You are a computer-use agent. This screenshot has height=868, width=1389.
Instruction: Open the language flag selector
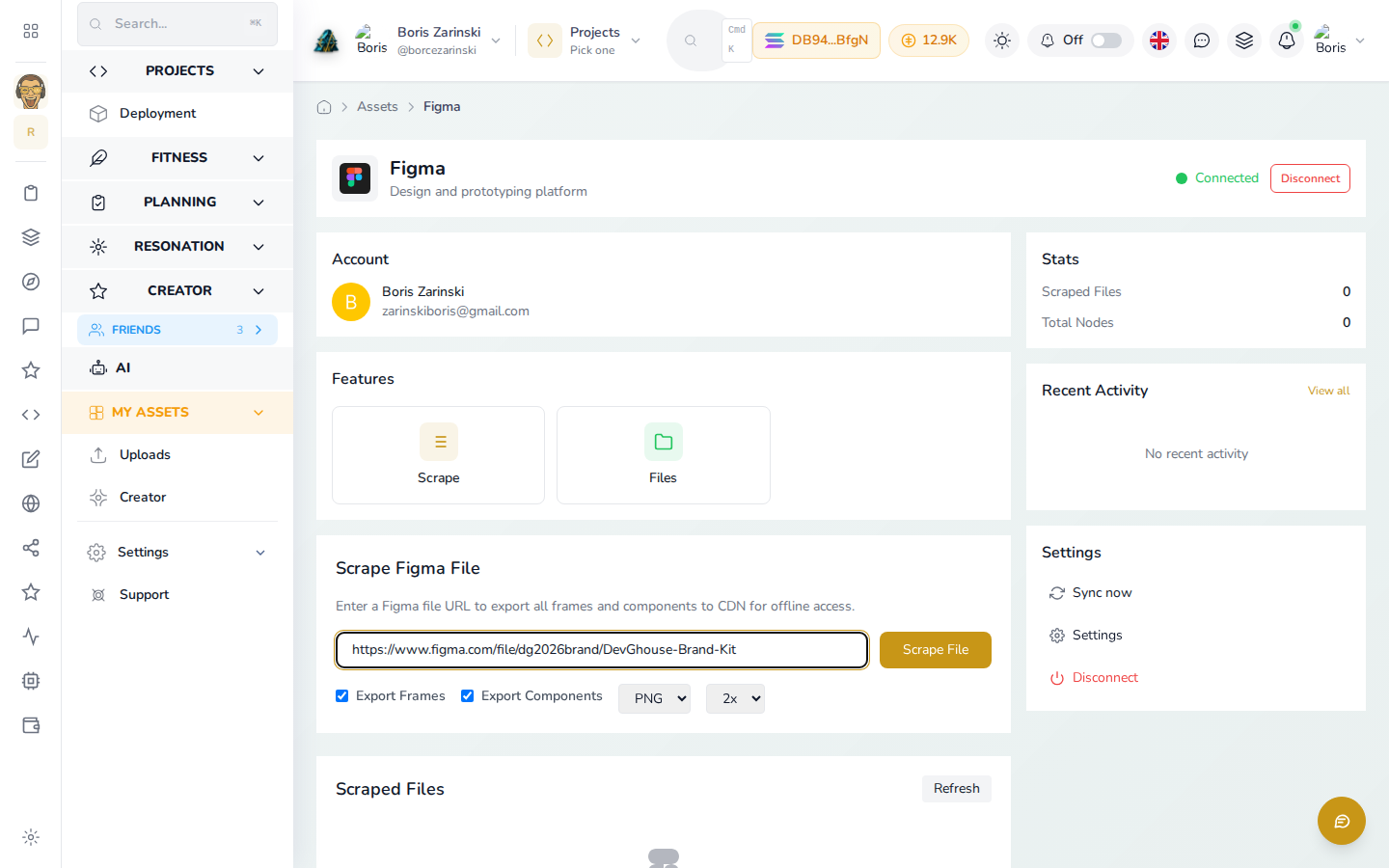[1159, 41]
